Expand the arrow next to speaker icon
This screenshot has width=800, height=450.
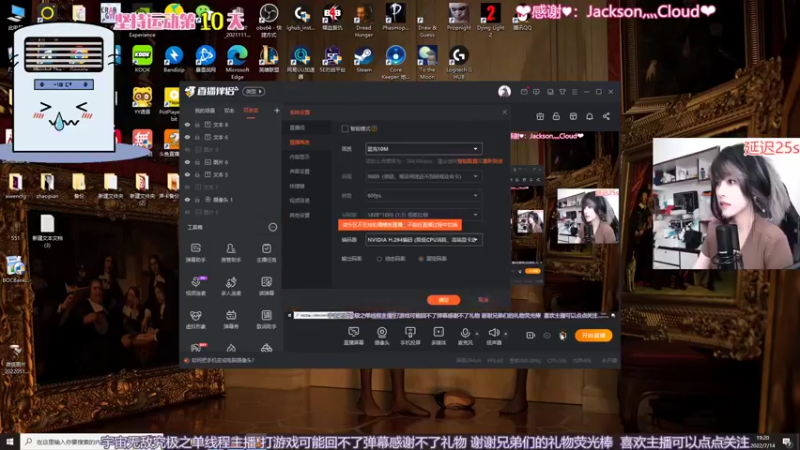pyautogui.click(x=506, y=334)
